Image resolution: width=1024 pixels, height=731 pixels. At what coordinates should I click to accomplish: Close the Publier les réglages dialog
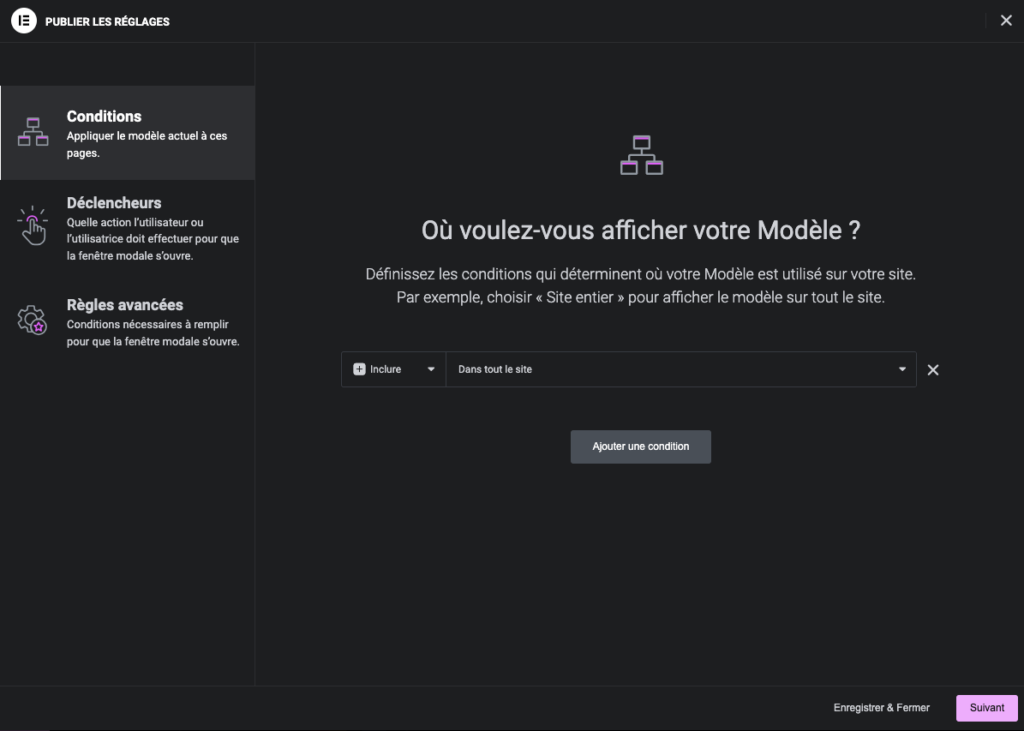point(1006,21)
